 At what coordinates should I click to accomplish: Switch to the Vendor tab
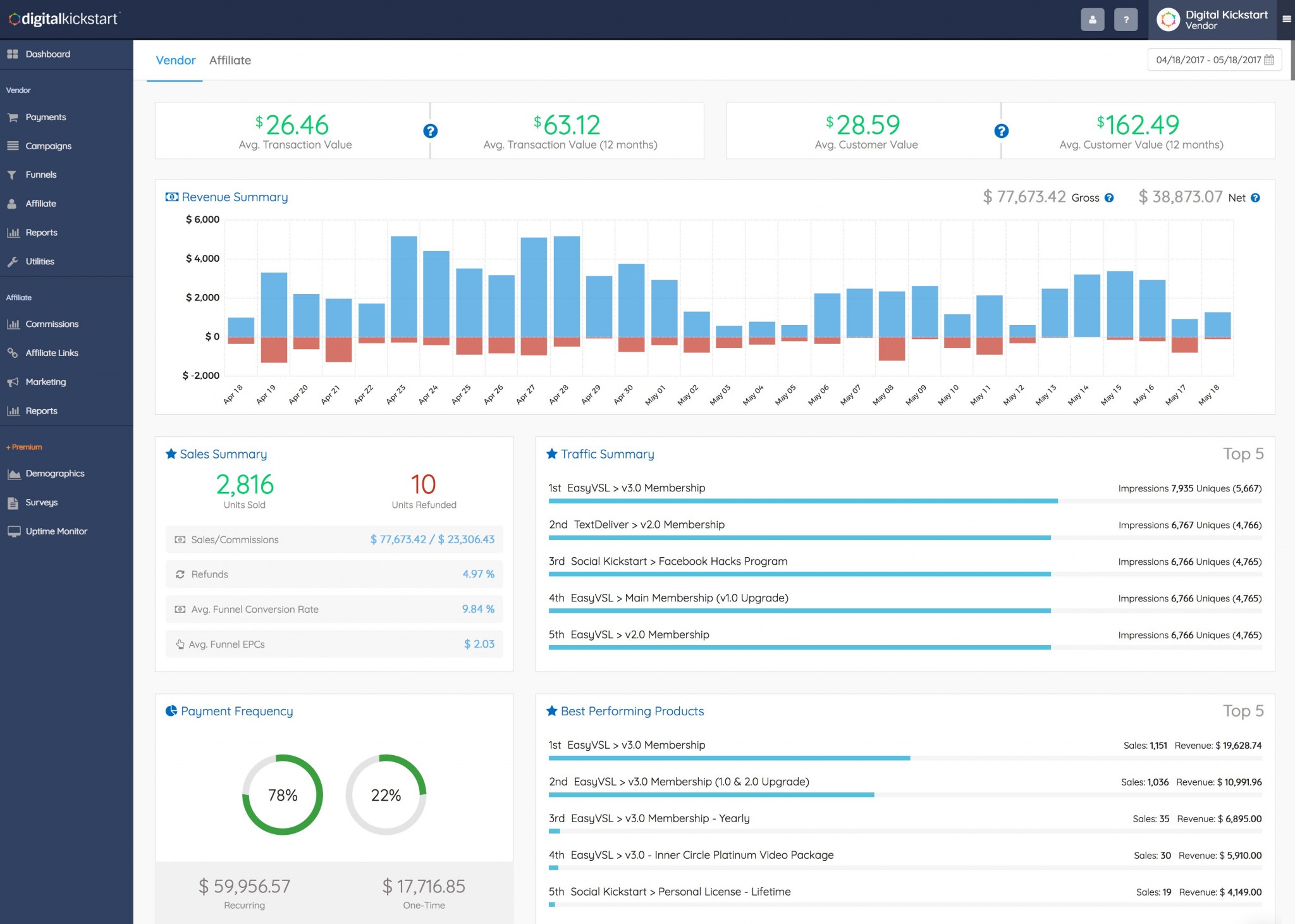(x=175, y=60)
